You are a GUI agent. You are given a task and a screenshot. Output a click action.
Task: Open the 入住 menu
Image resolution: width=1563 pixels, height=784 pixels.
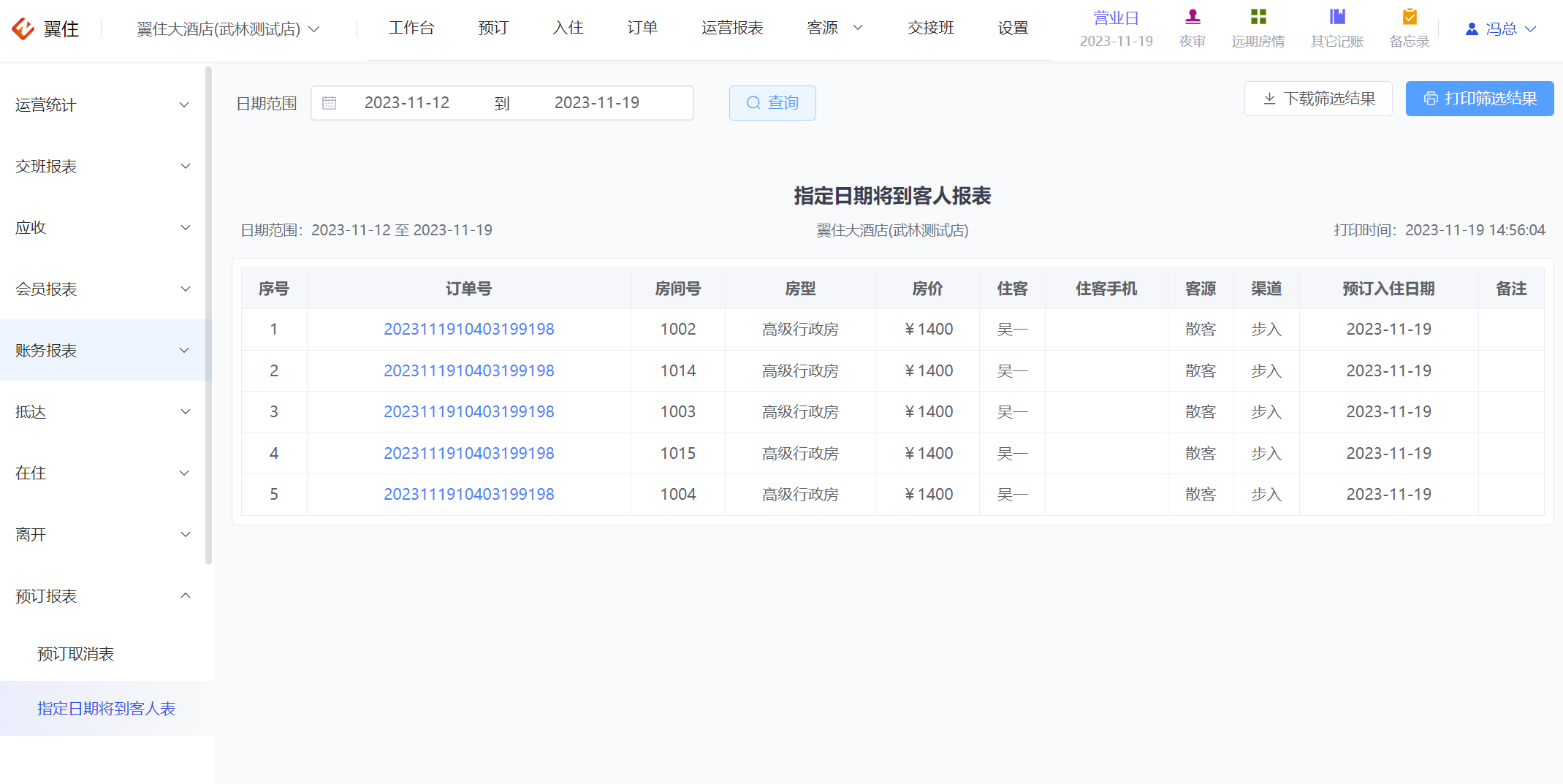coord(568,28)
